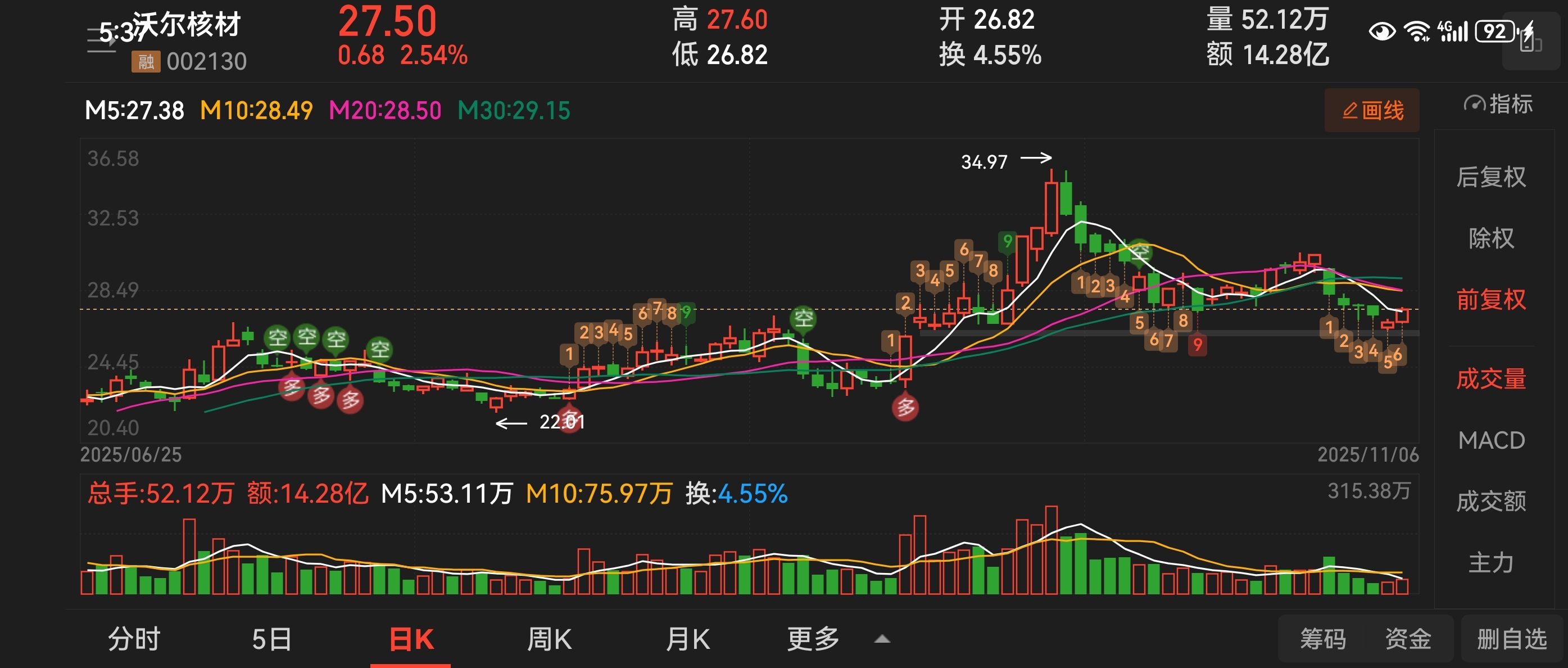Switch to 周K weekly chart tab
1568x668 pixels.
pyautogui.click(x=549, y=639)
